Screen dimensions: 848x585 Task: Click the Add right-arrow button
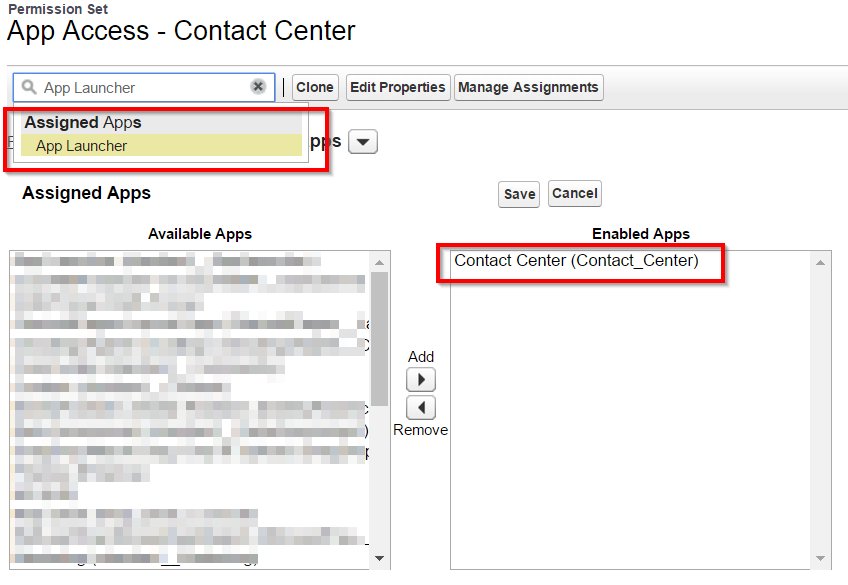(421, 380)
